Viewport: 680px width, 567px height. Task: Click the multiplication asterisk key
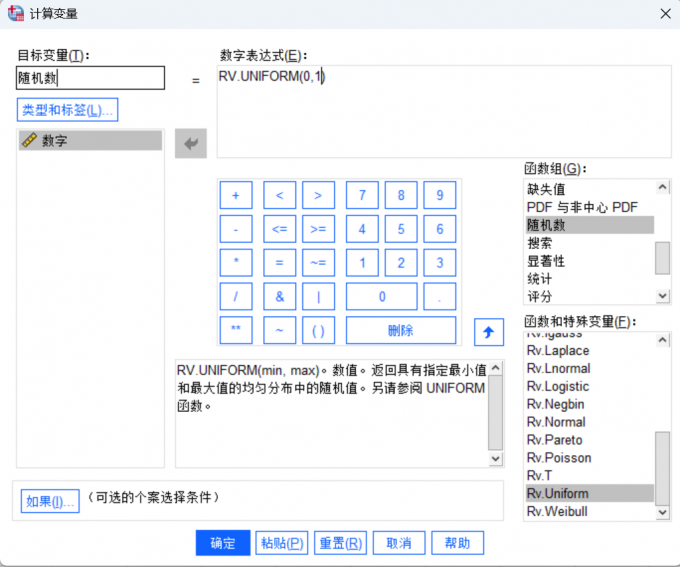(236, 262)
